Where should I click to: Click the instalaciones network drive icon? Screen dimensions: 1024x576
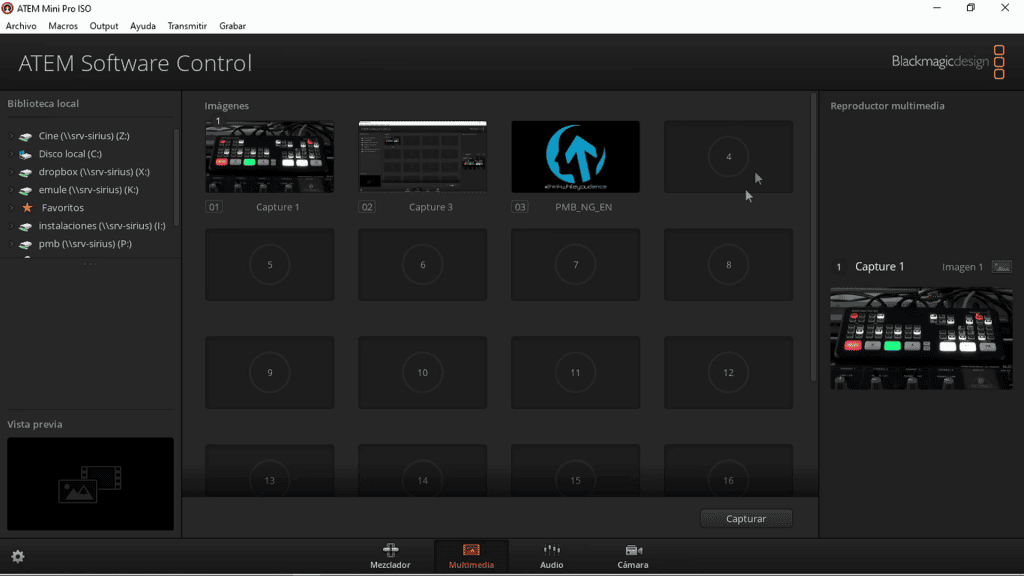tap(25, 226)
